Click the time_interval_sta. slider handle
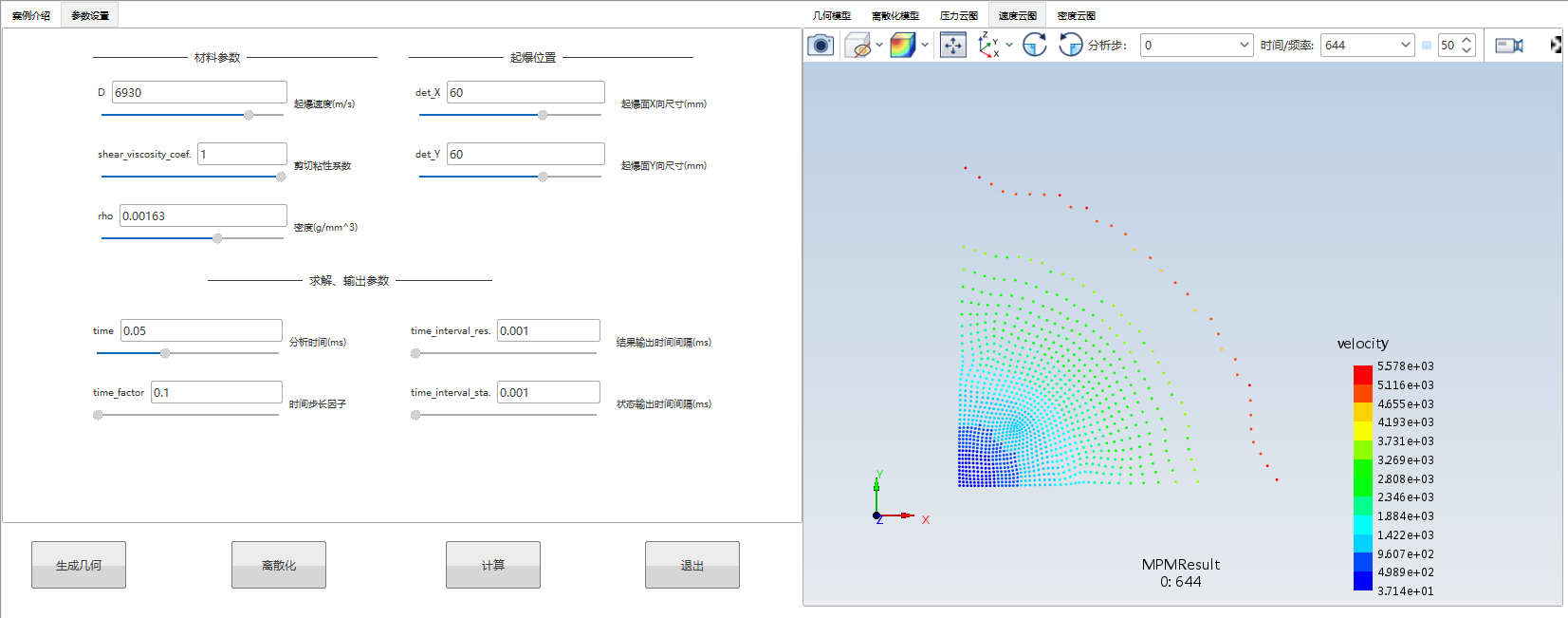 pos(415,415)
